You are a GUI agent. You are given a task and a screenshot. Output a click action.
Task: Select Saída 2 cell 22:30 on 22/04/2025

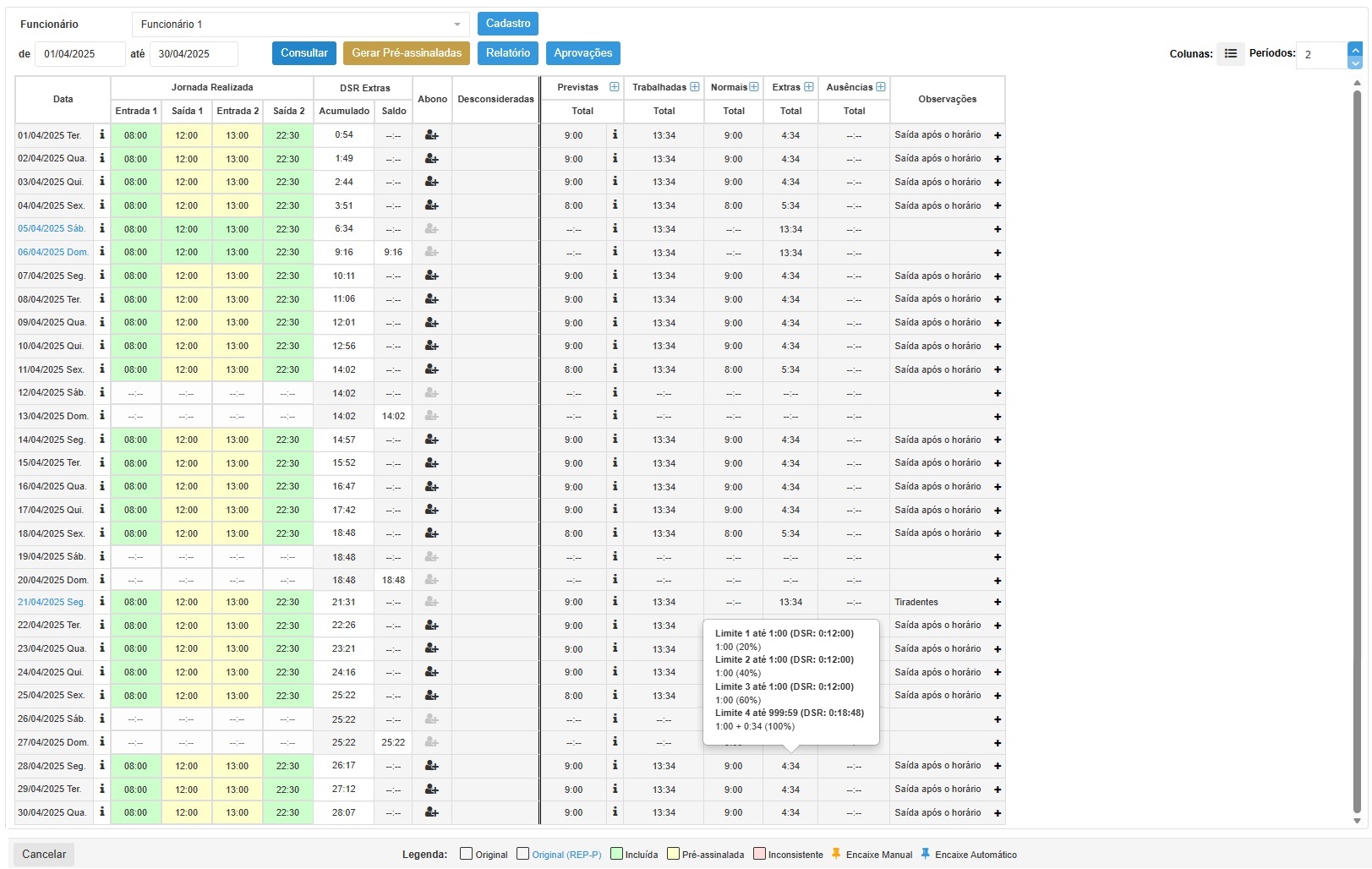(287, 626)
